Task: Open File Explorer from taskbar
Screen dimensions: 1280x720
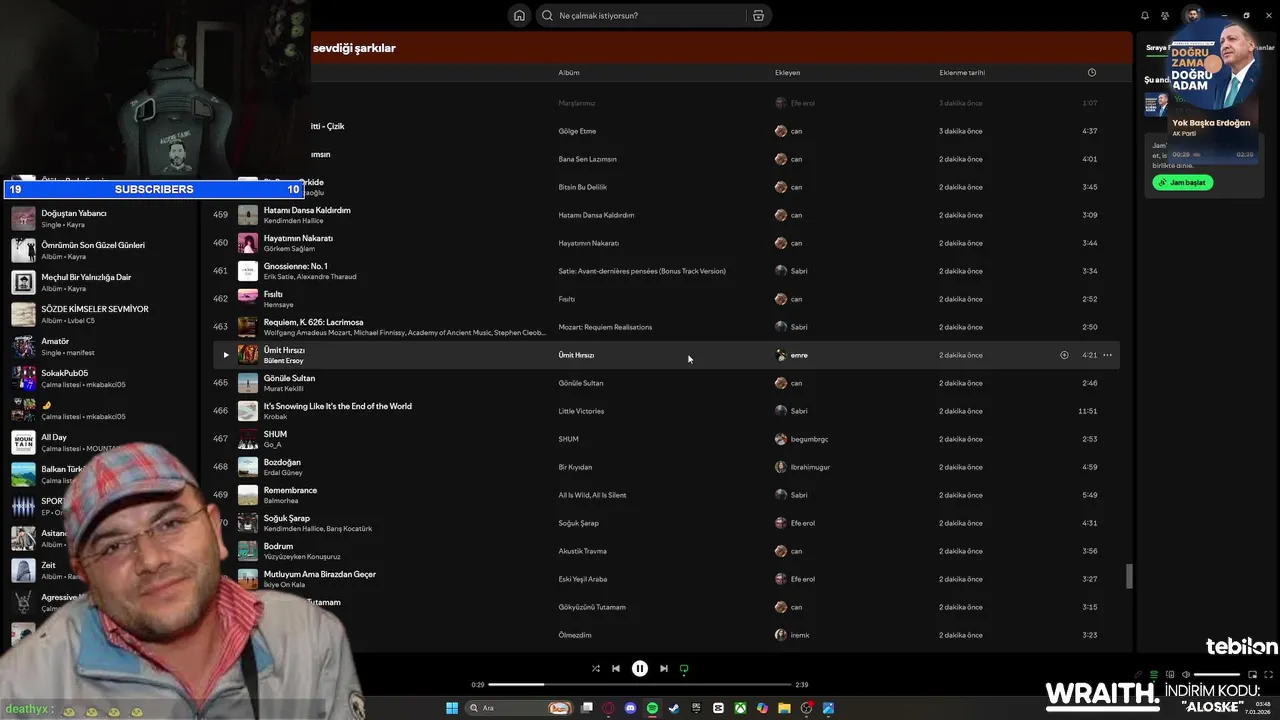Action: click(x=784, y=708)
